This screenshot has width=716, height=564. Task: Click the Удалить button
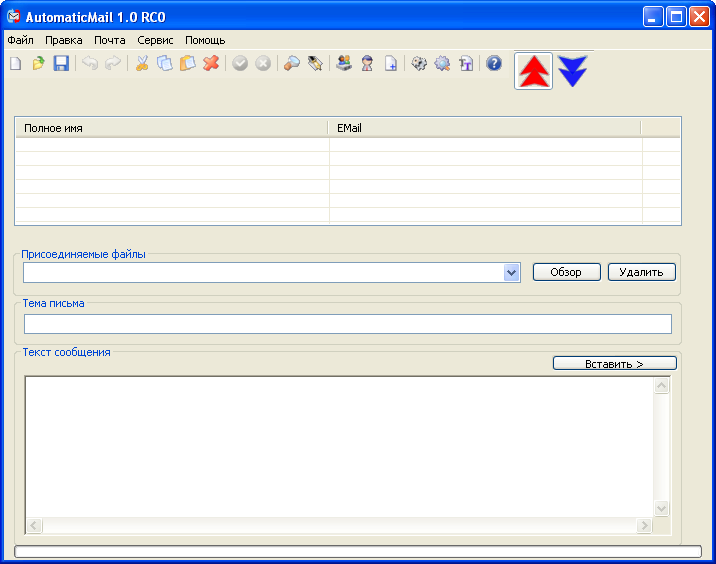641,272
